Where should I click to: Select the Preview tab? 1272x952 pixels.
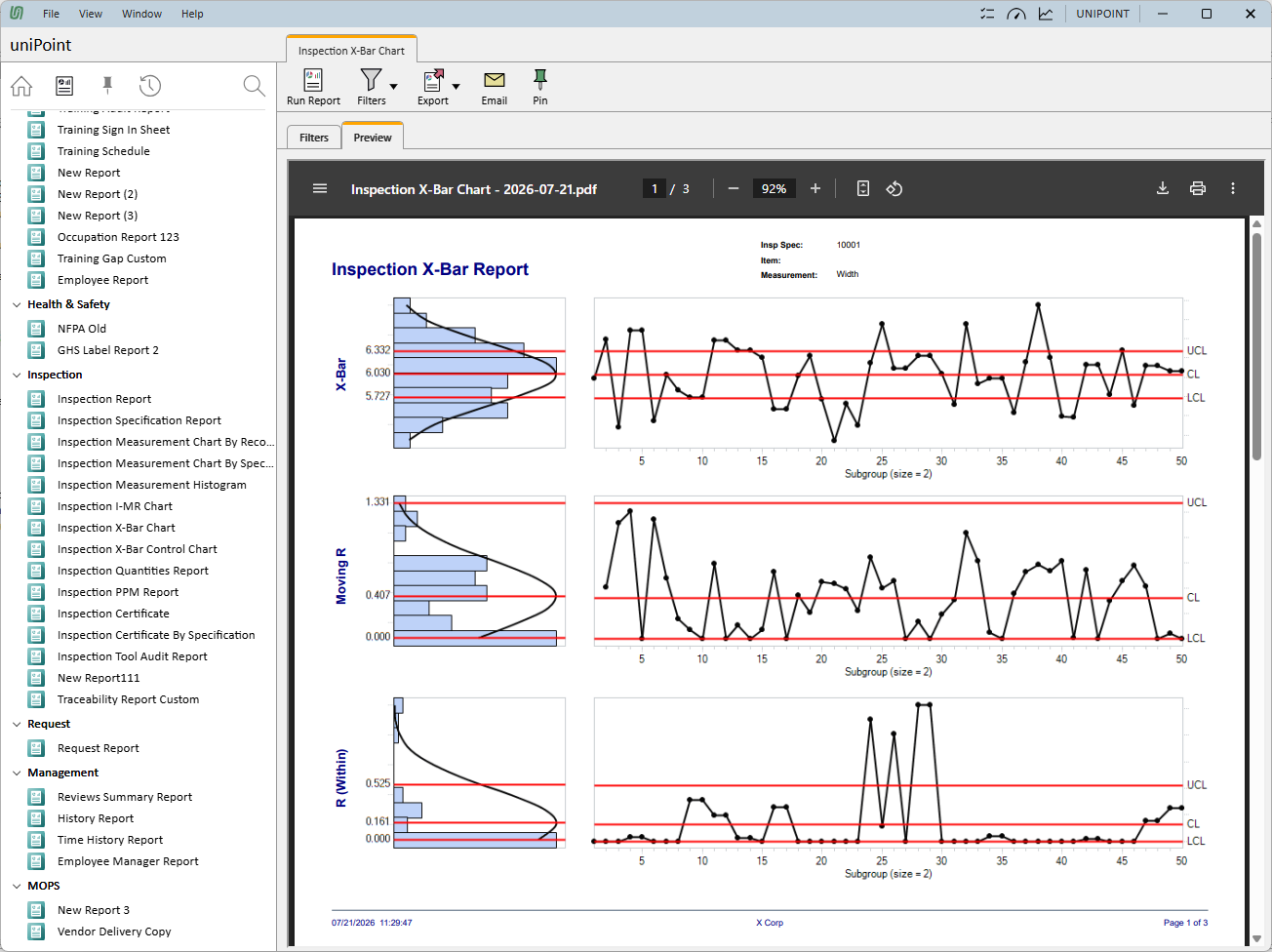tap(373, 138)
